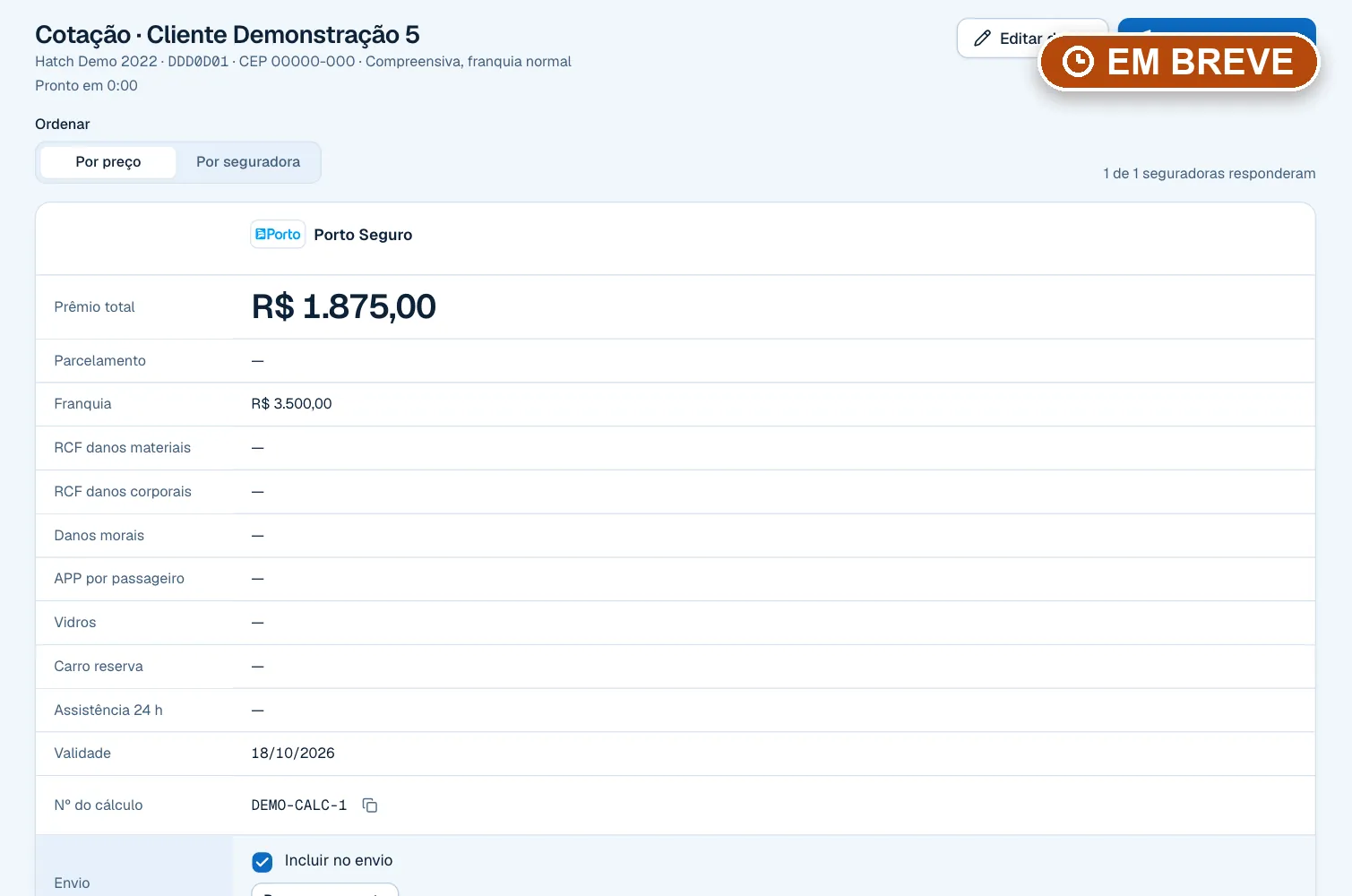Click the Carro reserva label
Viewport: 1352px width, 896px height.
coord(99,667)
